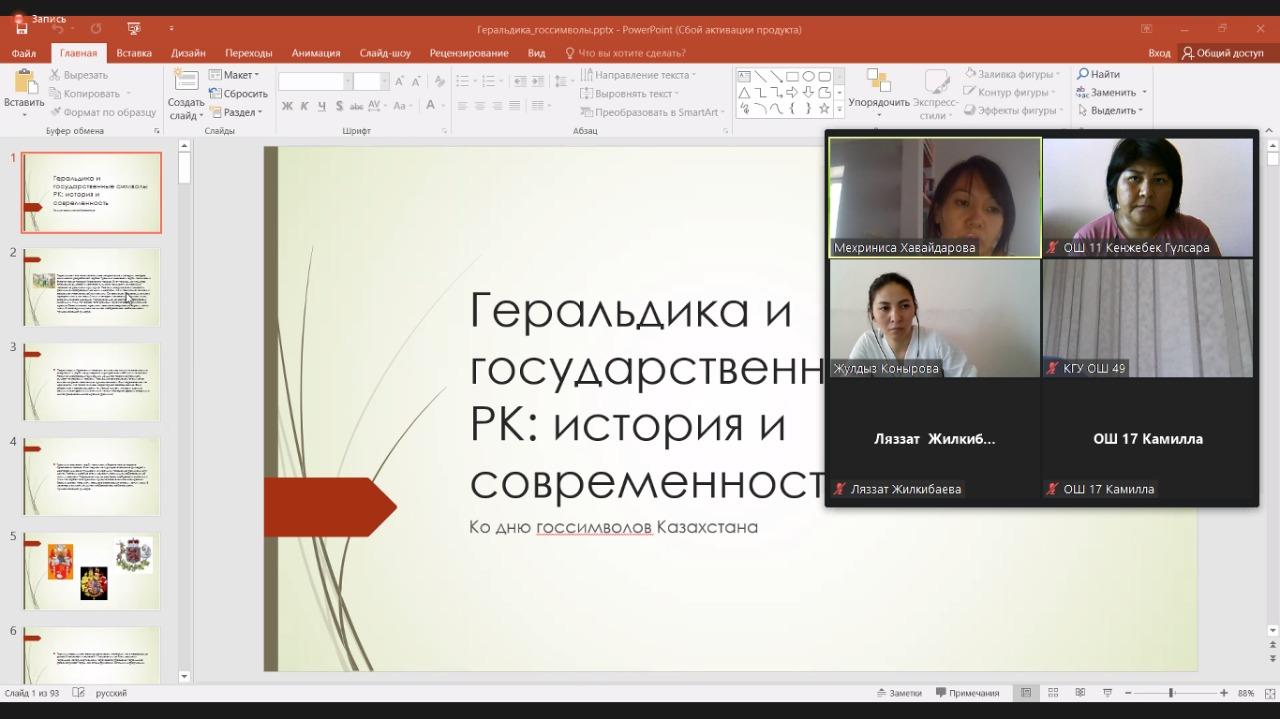Click Примечания comments button in status bar
The width and height of the screenshot is (1280, 719).
967,693
